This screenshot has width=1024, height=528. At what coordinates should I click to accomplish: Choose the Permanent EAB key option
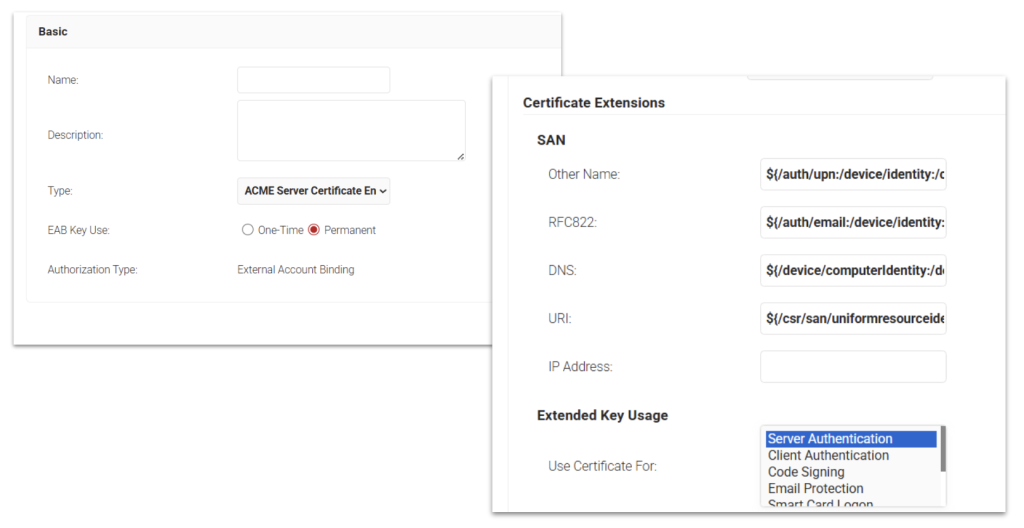[x=314, y=230]
